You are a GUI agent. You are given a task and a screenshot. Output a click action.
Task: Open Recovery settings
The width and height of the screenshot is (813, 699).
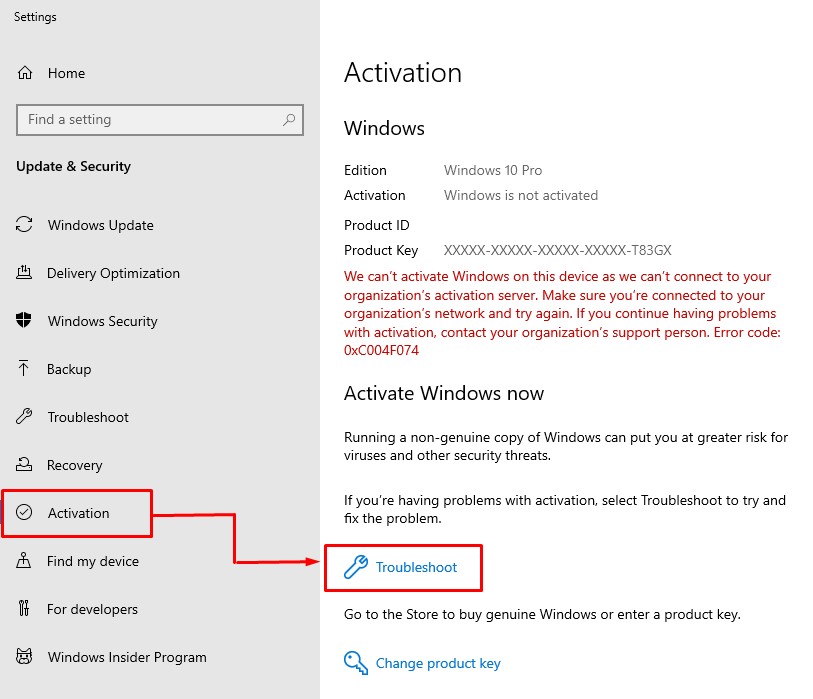point(75,465)
